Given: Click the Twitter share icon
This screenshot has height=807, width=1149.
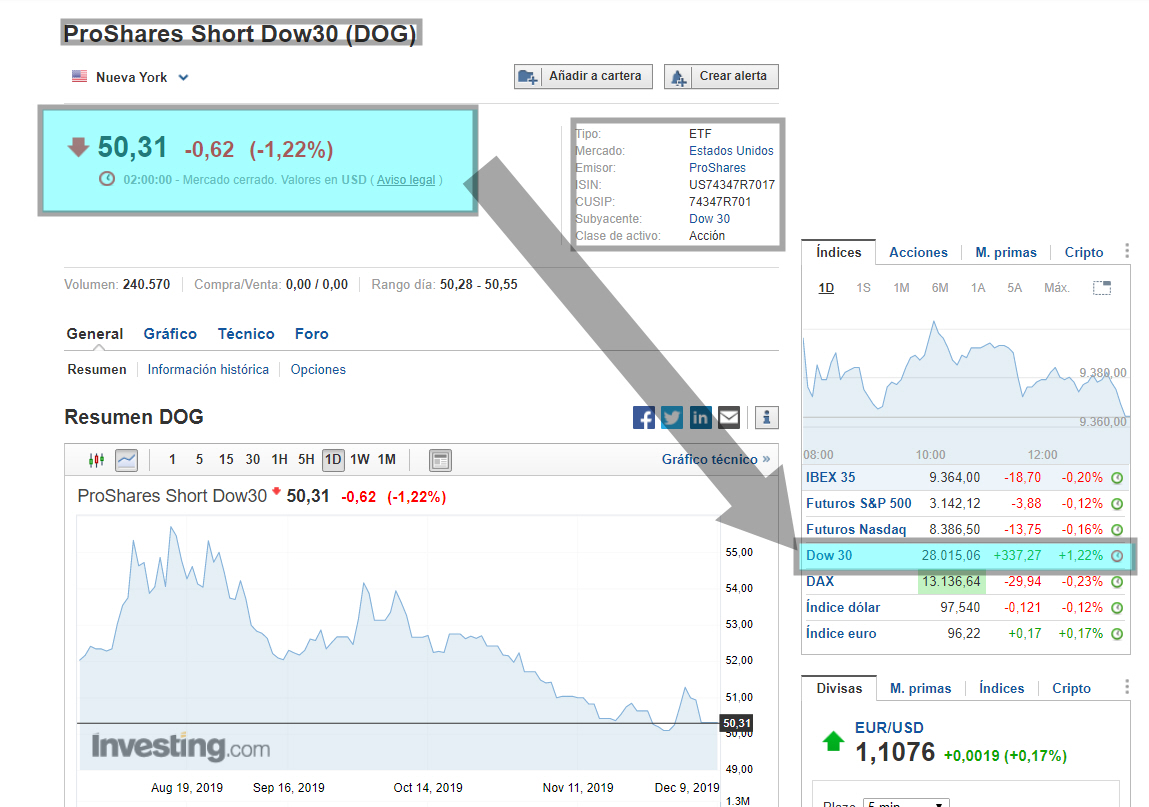Looking at the screenshot, I should [672, 417].
